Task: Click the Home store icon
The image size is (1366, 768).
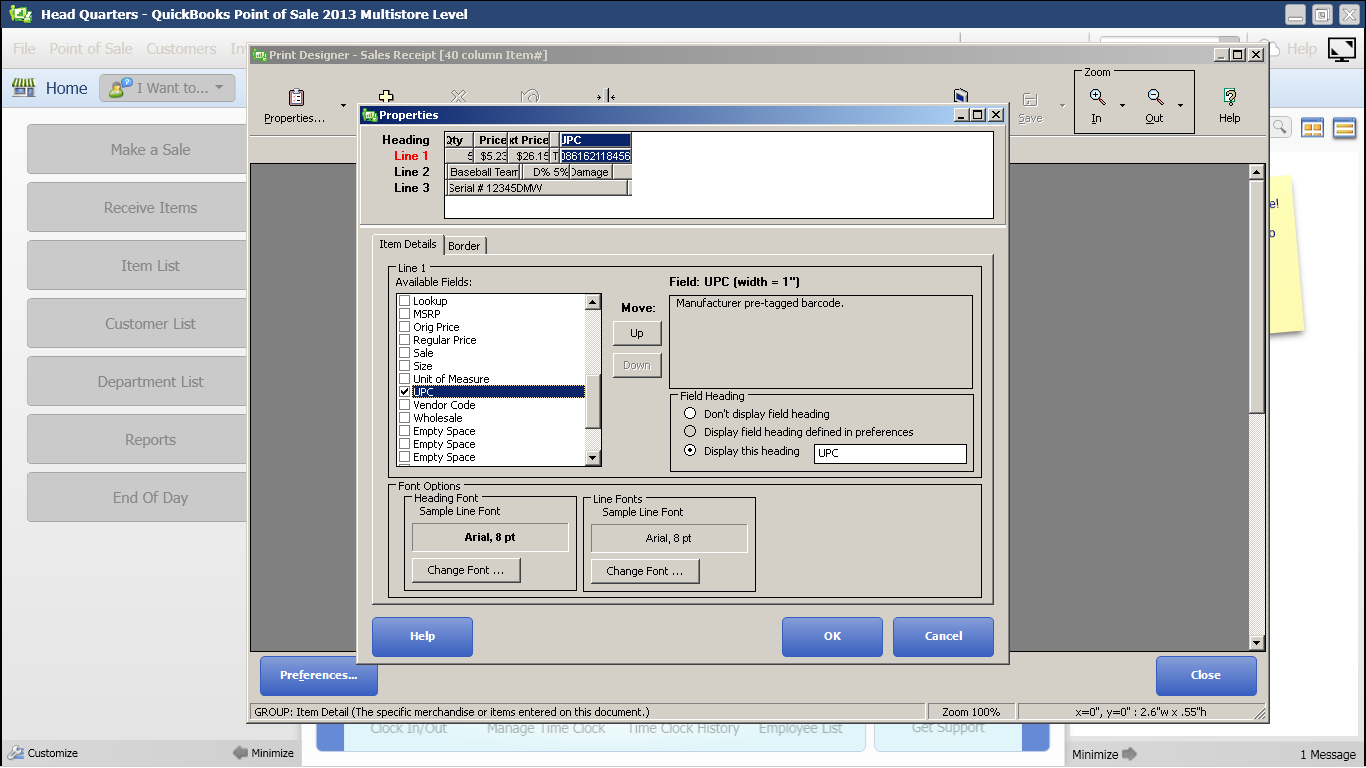Action: 24,88
